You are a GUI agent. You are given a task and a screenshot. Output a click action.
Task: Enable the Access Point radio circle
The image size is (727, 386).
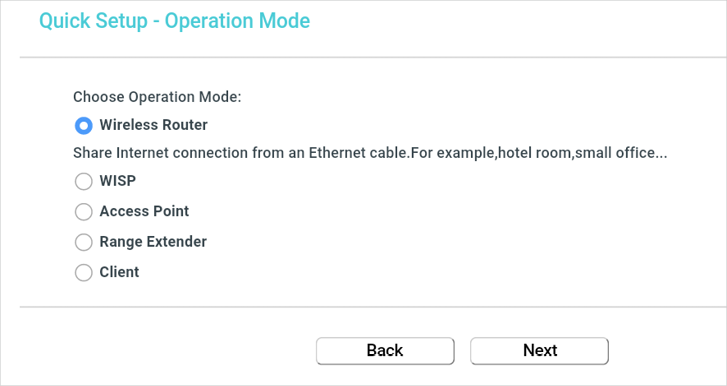pos(83,211)
